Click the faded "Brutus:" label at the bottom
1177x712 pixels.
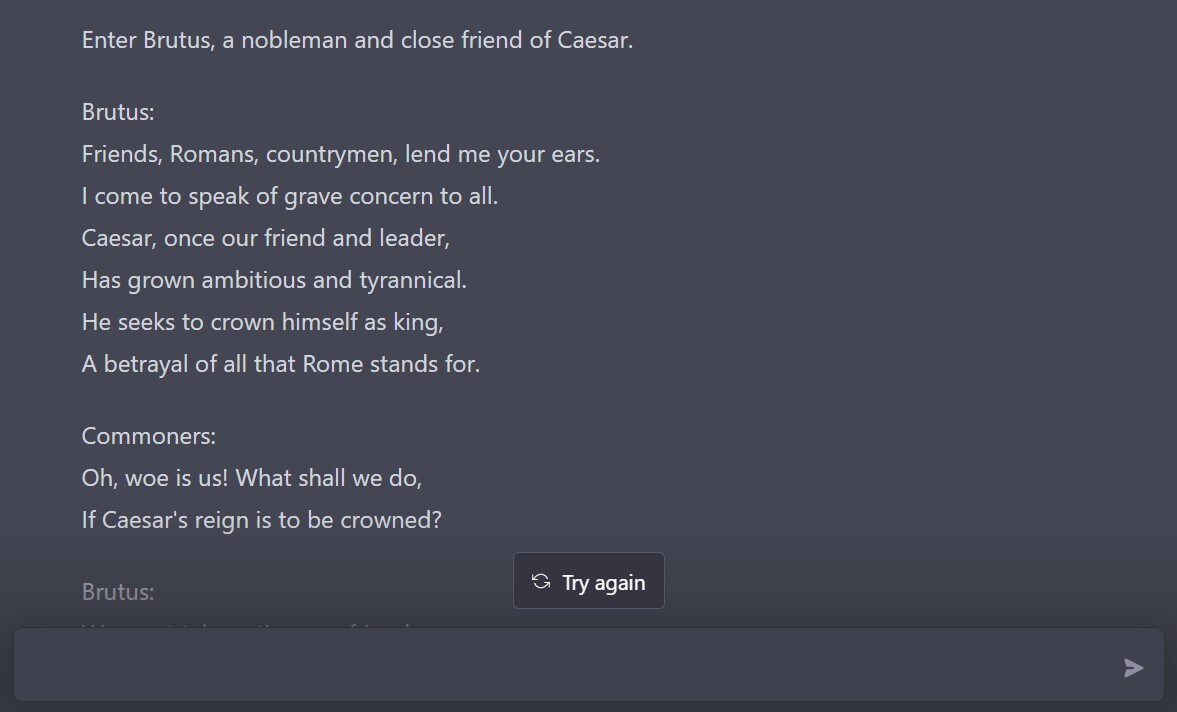118,592
